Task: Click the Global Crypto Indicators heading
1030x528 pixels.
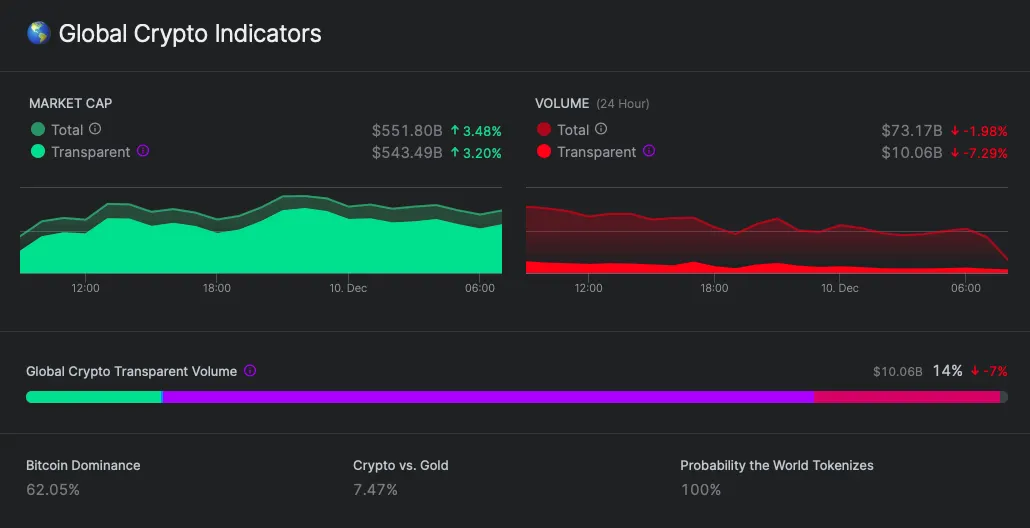Action: (190, 33)
